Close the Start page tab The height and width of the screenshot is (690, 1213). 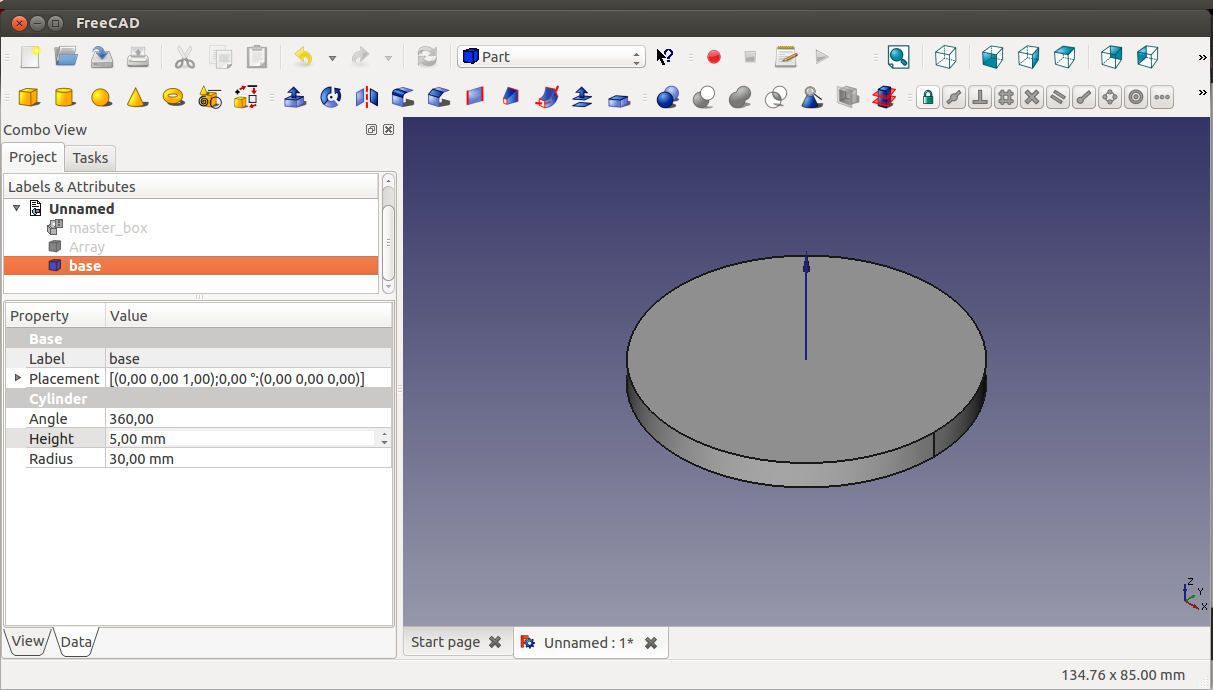tap(495, 642)
